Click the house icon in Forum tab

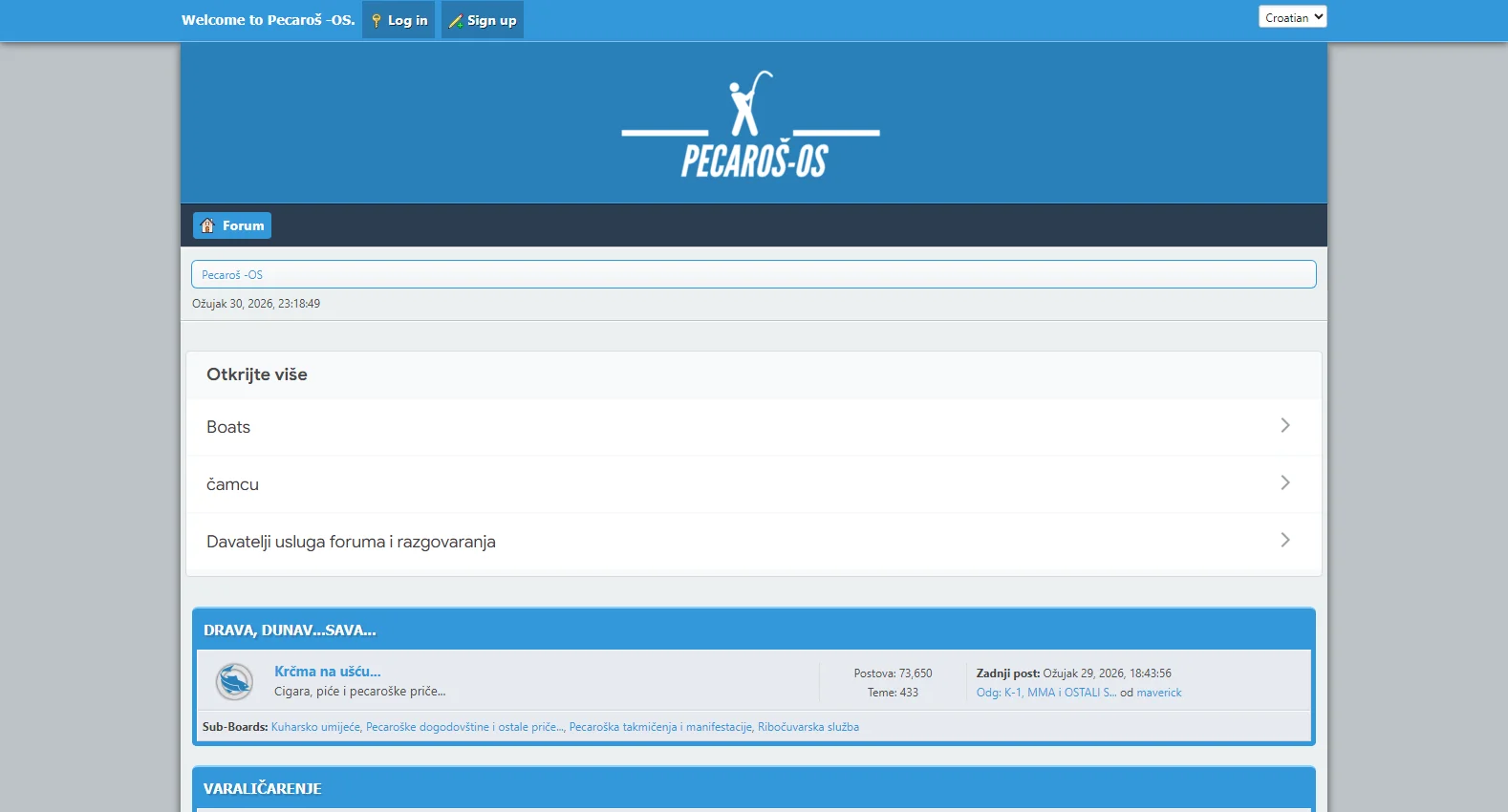click(x=207, y=225)
